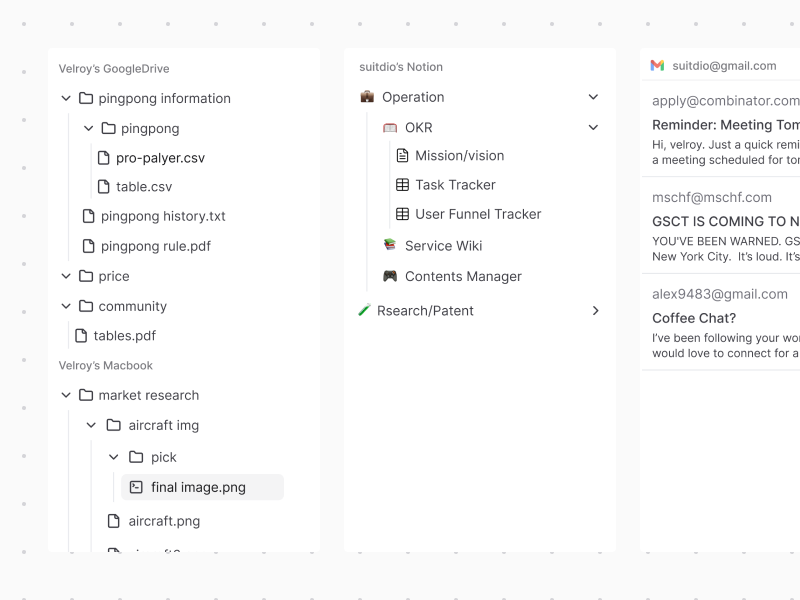Click sender mschf@mschf.com
Image resolution: width=800 pixels, height=600 pixels.
[712, 197]
